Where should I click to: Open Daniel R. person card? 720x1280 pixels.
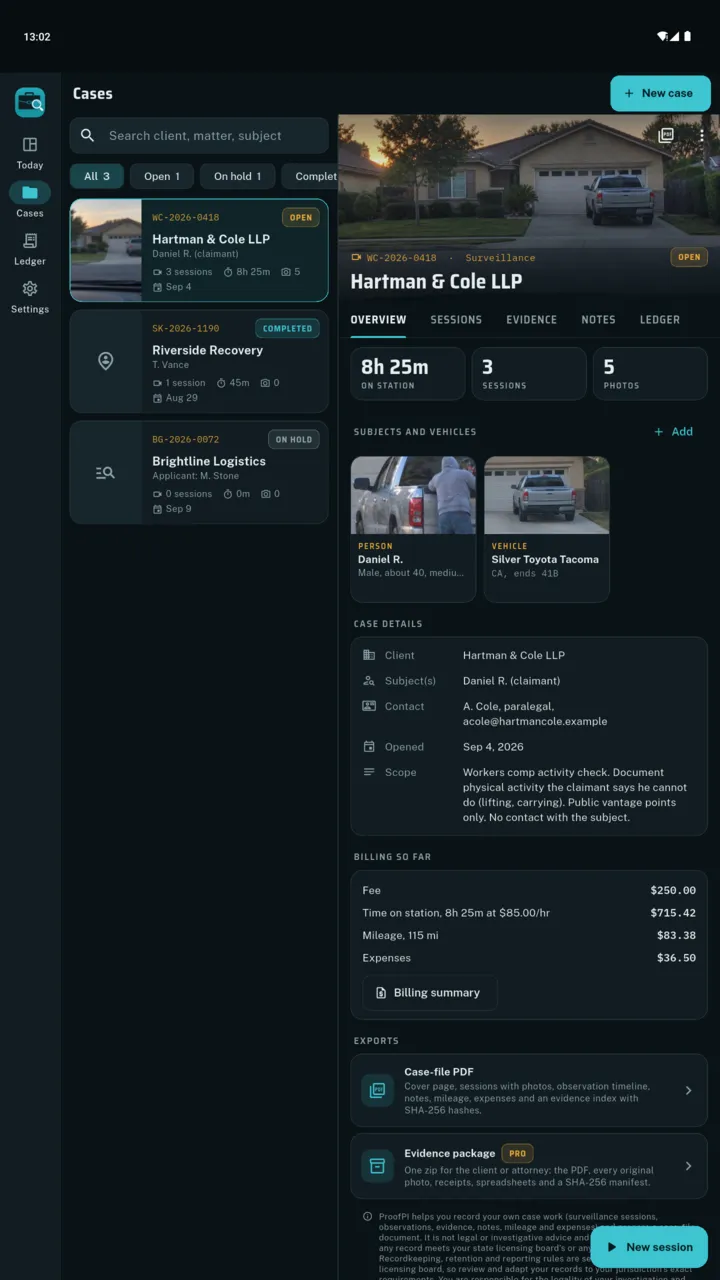[x=413, y=529]
